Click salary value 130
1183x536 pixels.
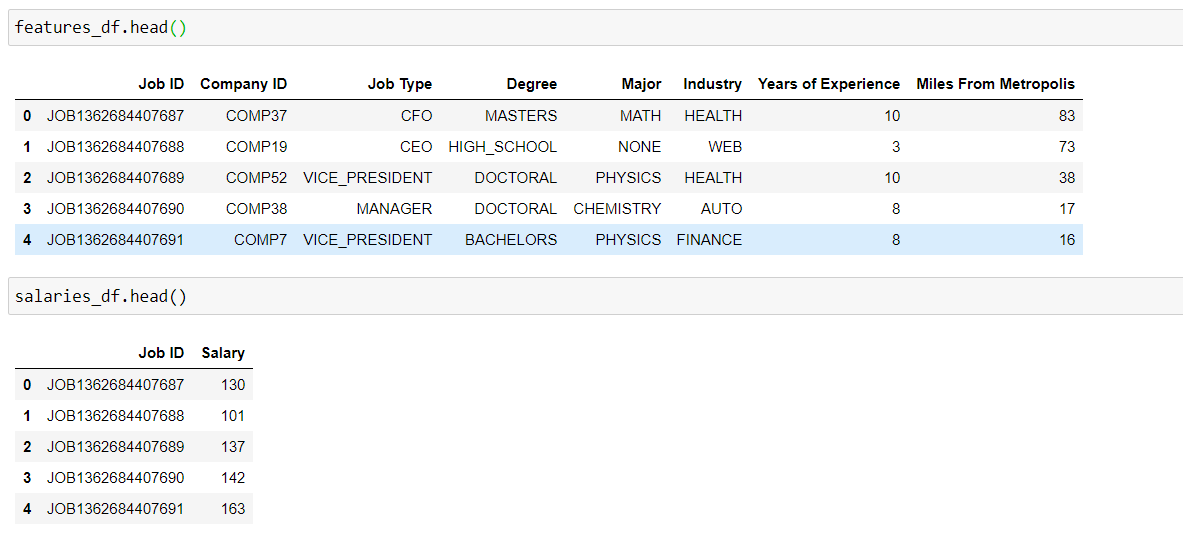233,384
